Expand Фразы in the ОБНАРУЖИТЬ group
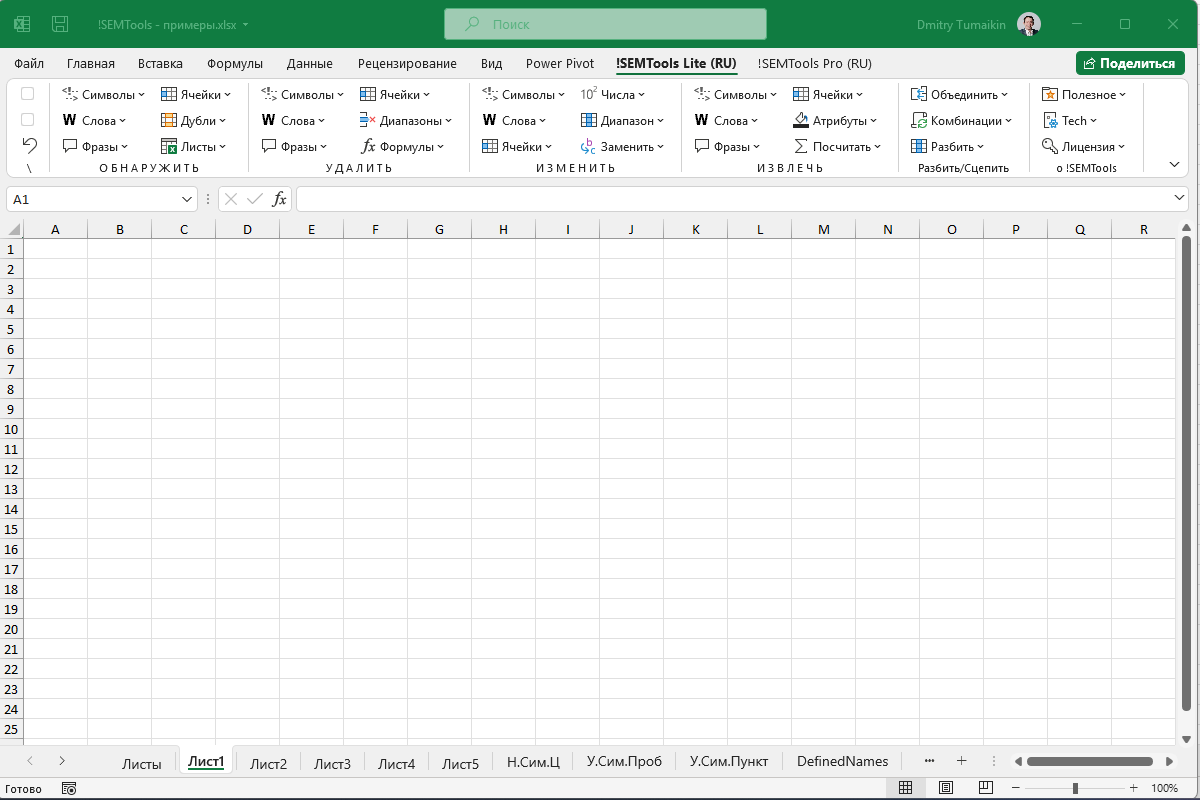The image size is (1200, 800). [x=95, y=147]
